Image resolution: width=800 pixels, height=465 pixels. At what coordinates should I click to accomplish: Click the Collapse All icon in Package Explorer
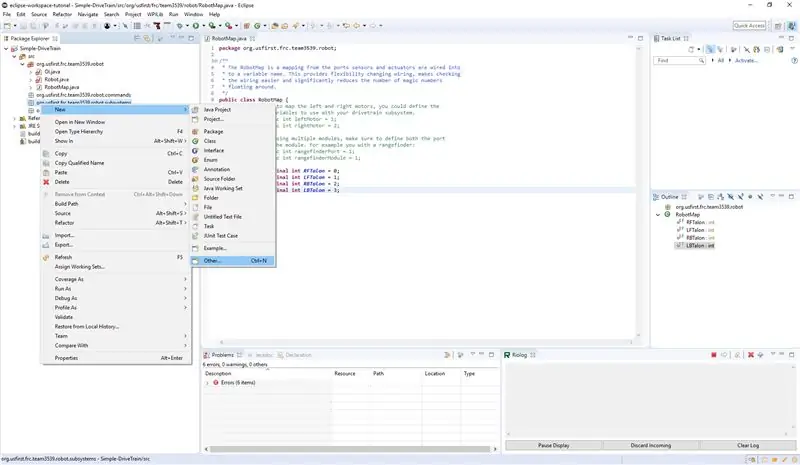pos(137,38)
